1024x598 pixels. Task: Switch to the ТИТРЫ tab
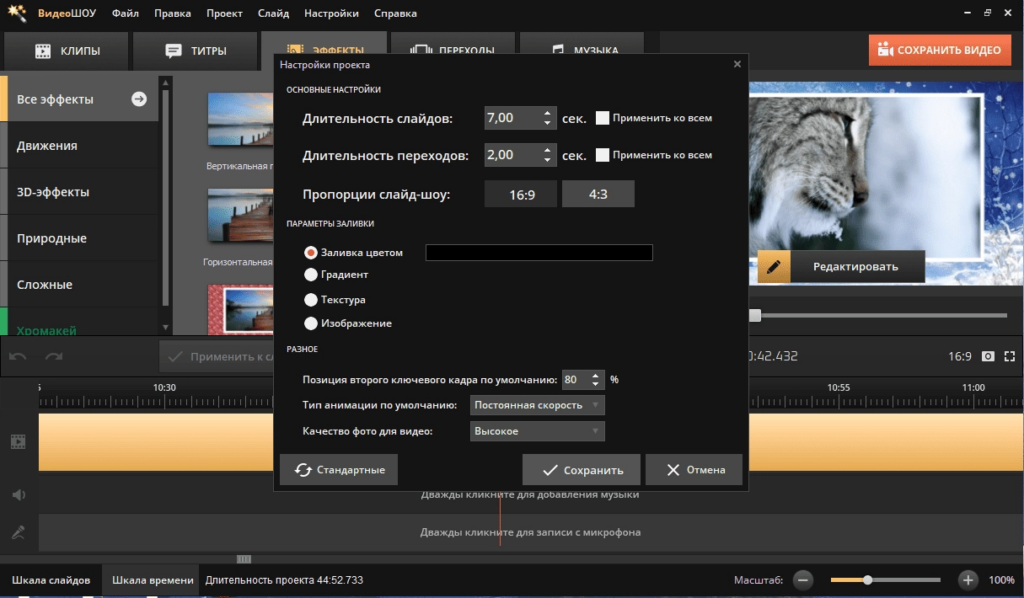(x=197, y=50)
